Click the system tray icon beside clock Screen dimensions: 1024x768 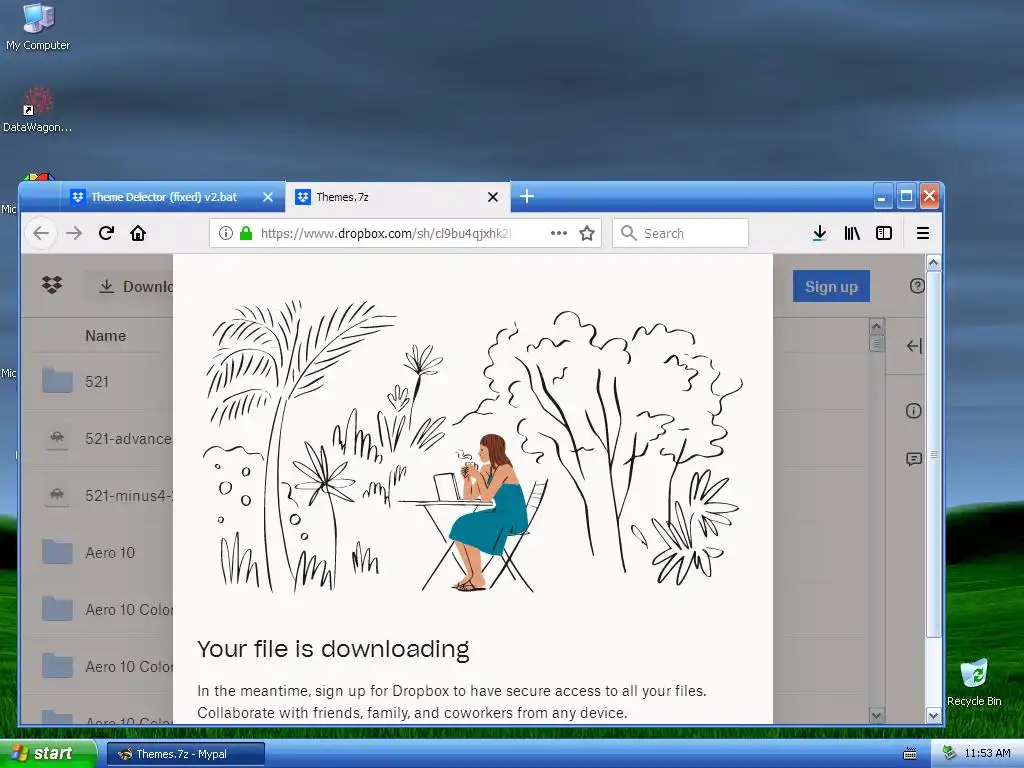coord(950,753)
